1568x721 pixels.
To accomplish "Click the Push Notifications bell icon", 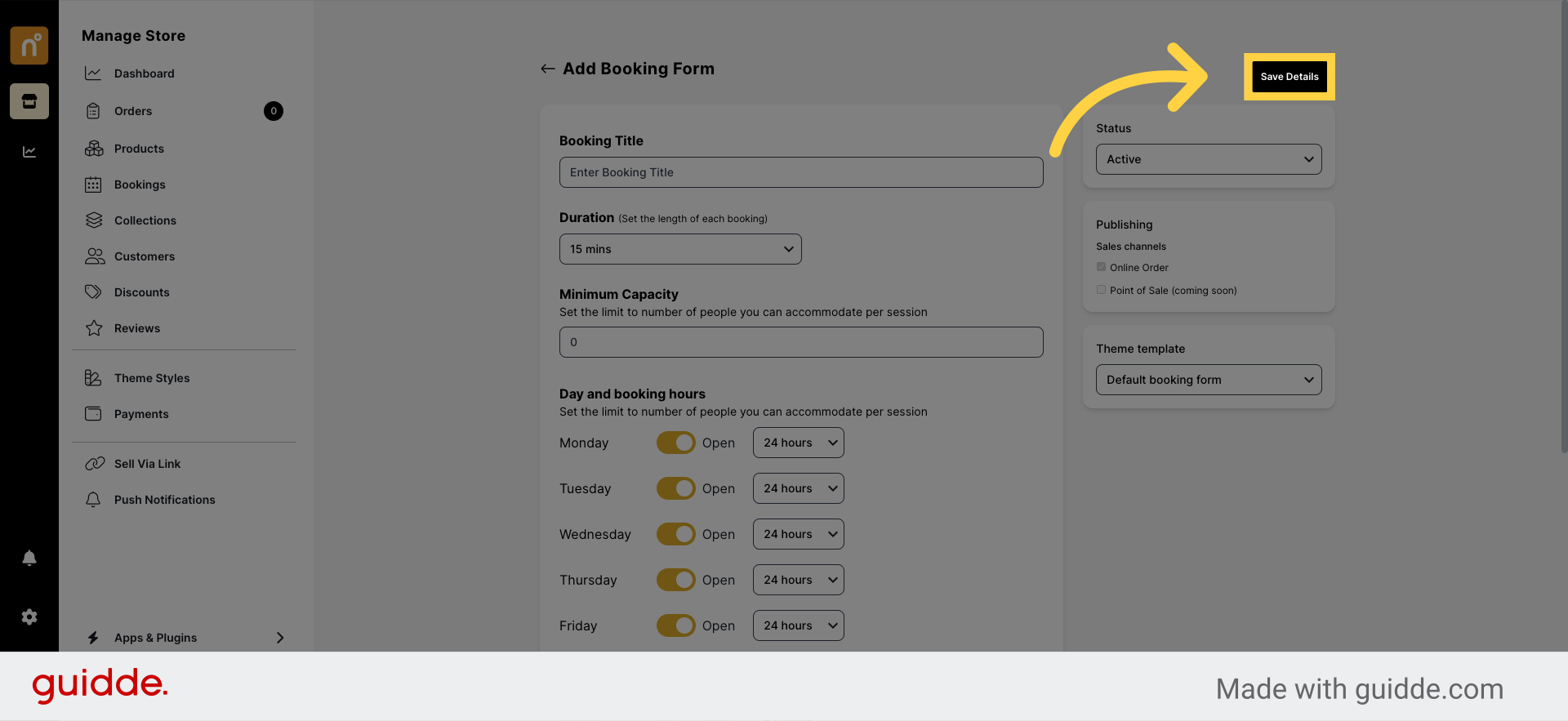I will coord(94,500).
